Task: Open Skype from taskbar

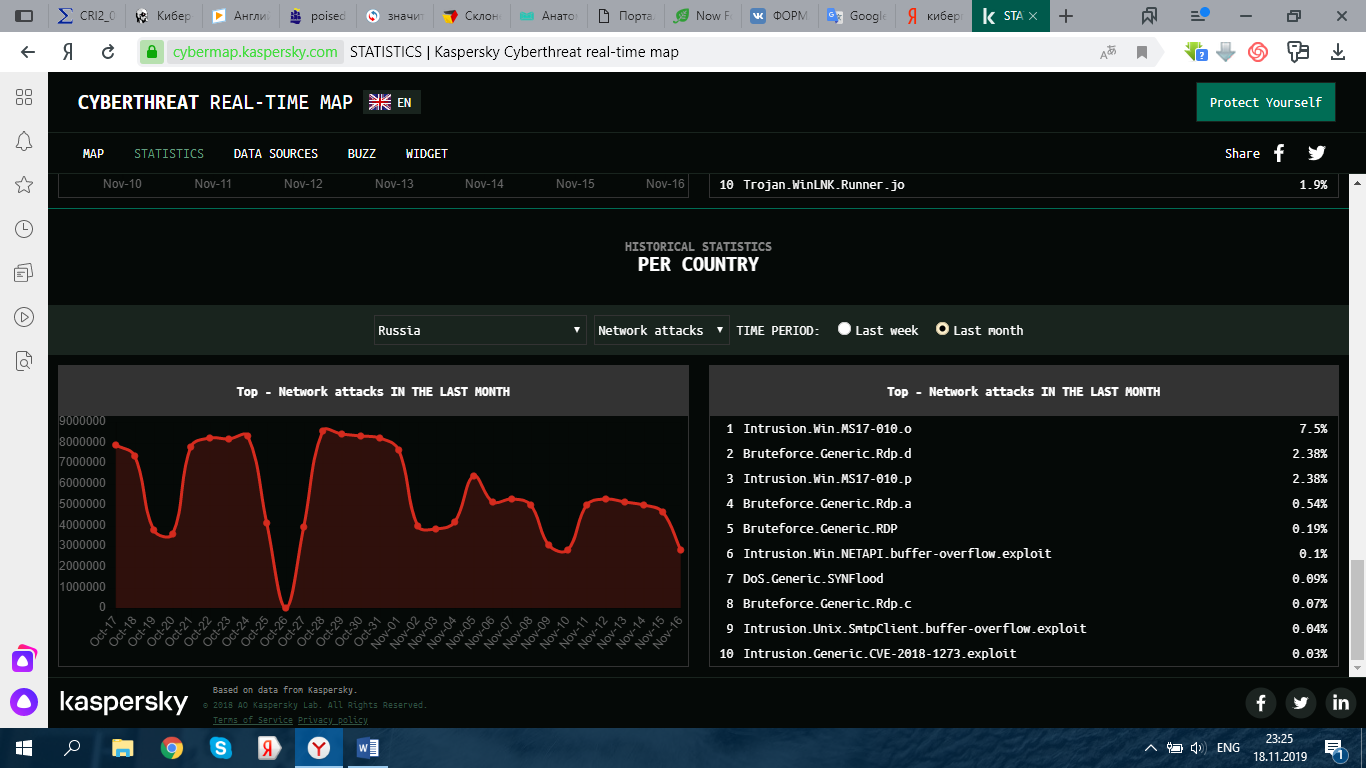Action: (x=220, y=748)
